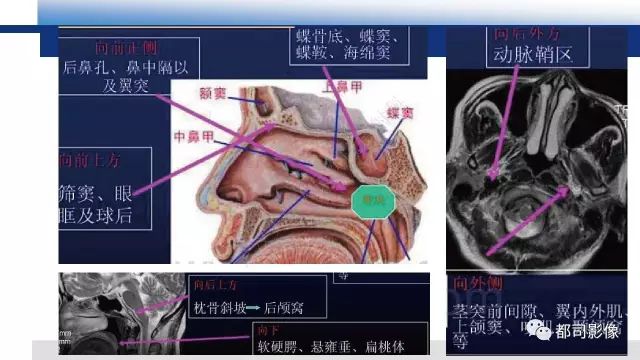This screenshot has width=640, height=360.
Task: Click the label '蝶窦' on the illustration
Action: point(400,113)
